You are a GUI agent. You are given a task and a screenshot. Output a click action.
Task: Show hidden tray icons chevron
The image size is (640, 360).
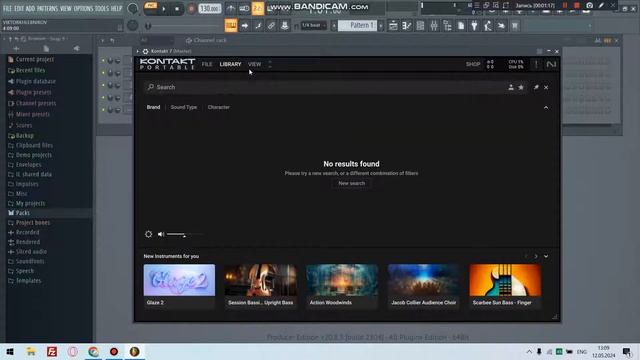click(x=529, y=351)
